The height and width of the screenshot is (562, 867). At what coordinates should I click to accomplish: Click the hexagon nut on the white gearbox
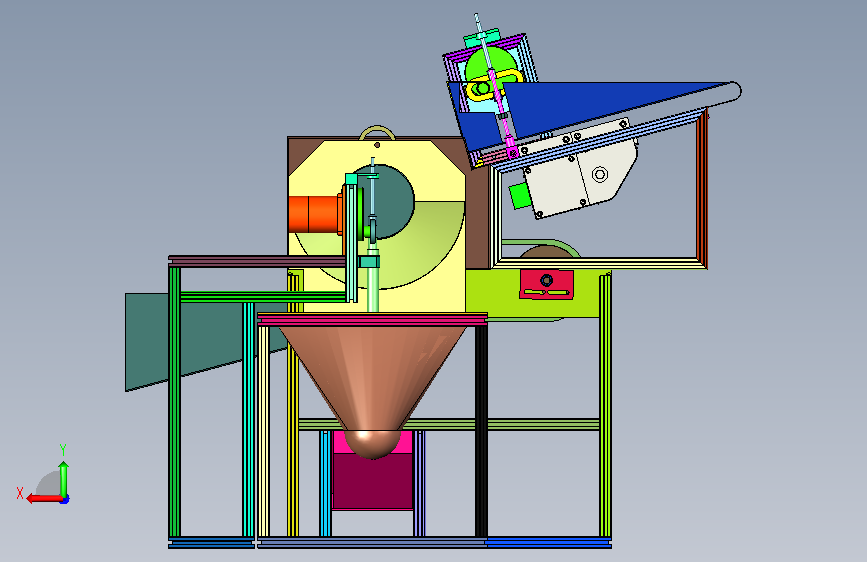click(600, 175)
